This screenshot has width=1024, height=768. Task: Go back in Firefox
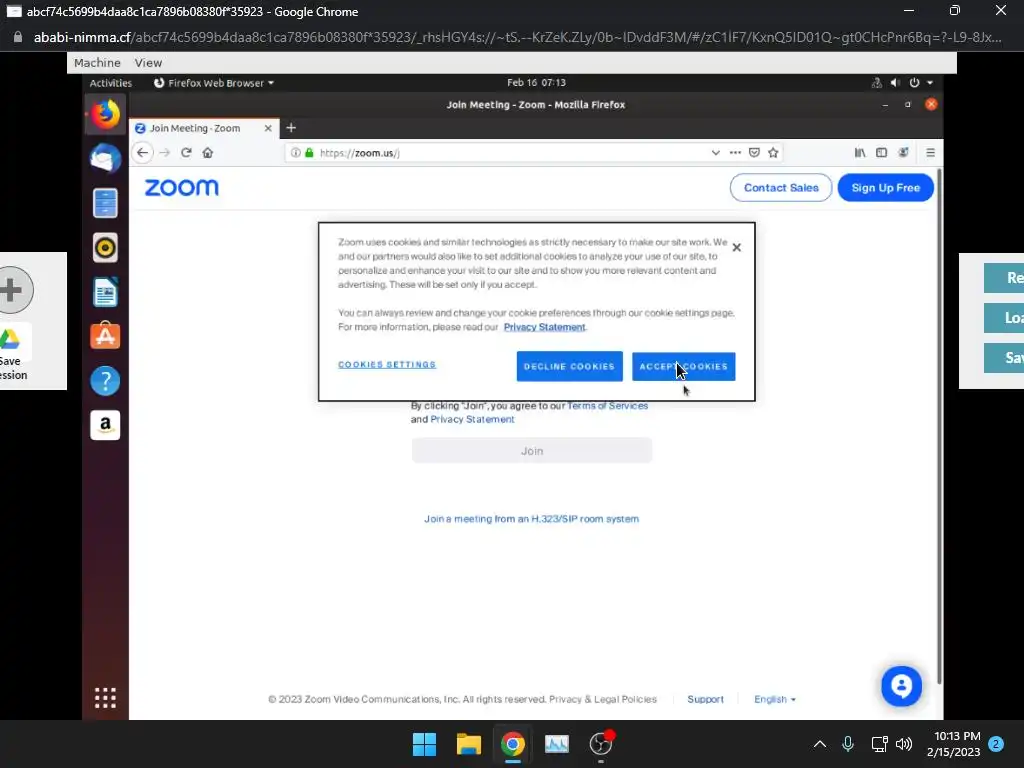pyautogui.click(x=142, y=153)
